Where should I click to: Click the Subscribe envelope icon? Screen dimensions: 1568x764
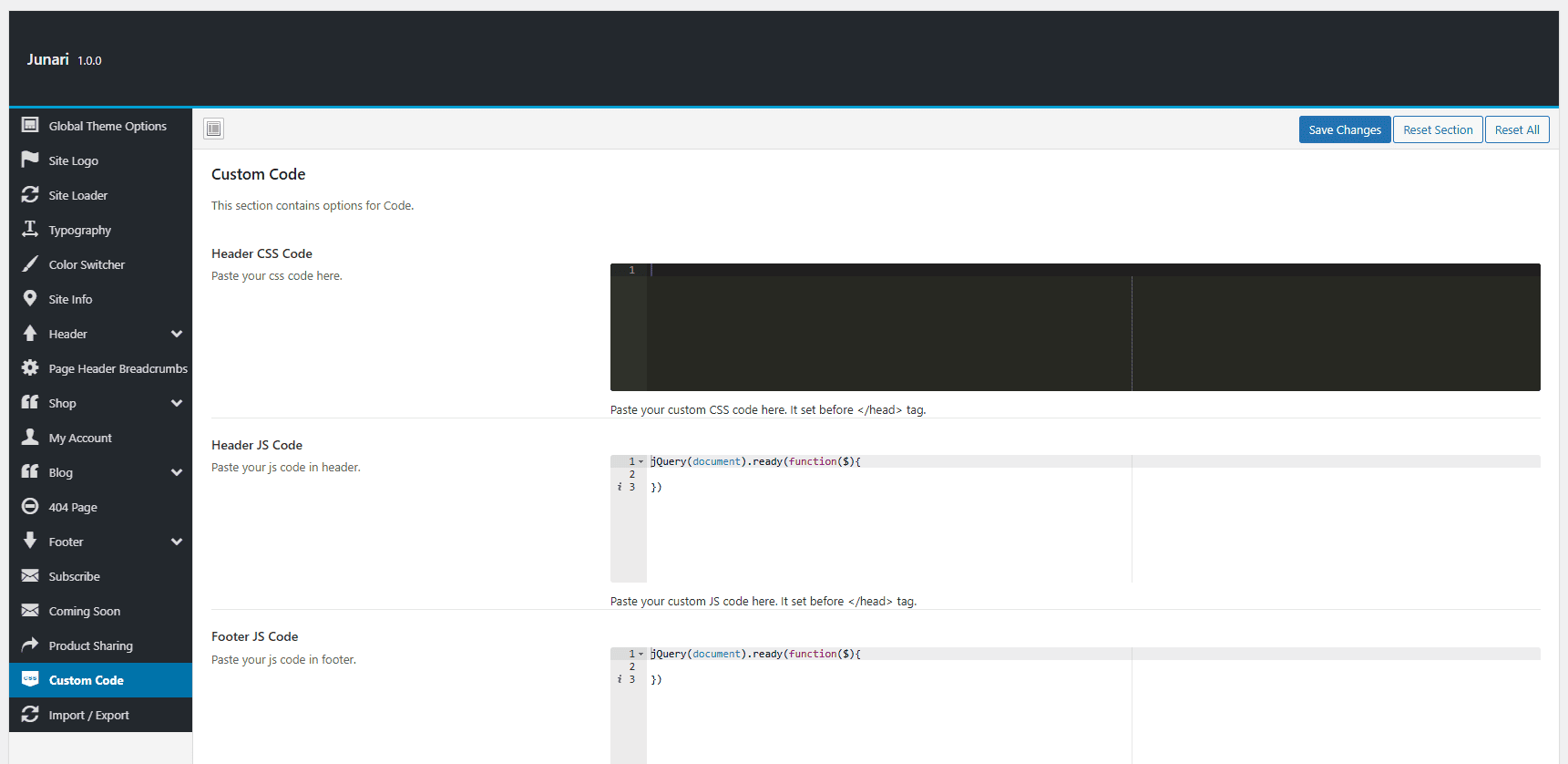pos(30,575)
